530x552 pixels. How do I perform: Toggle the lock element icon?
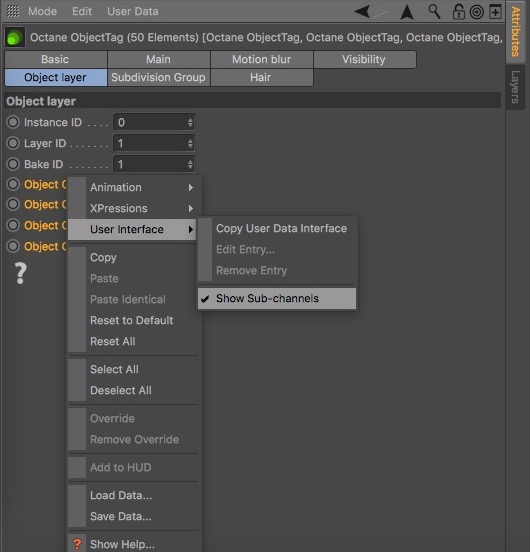pos(458,12)
